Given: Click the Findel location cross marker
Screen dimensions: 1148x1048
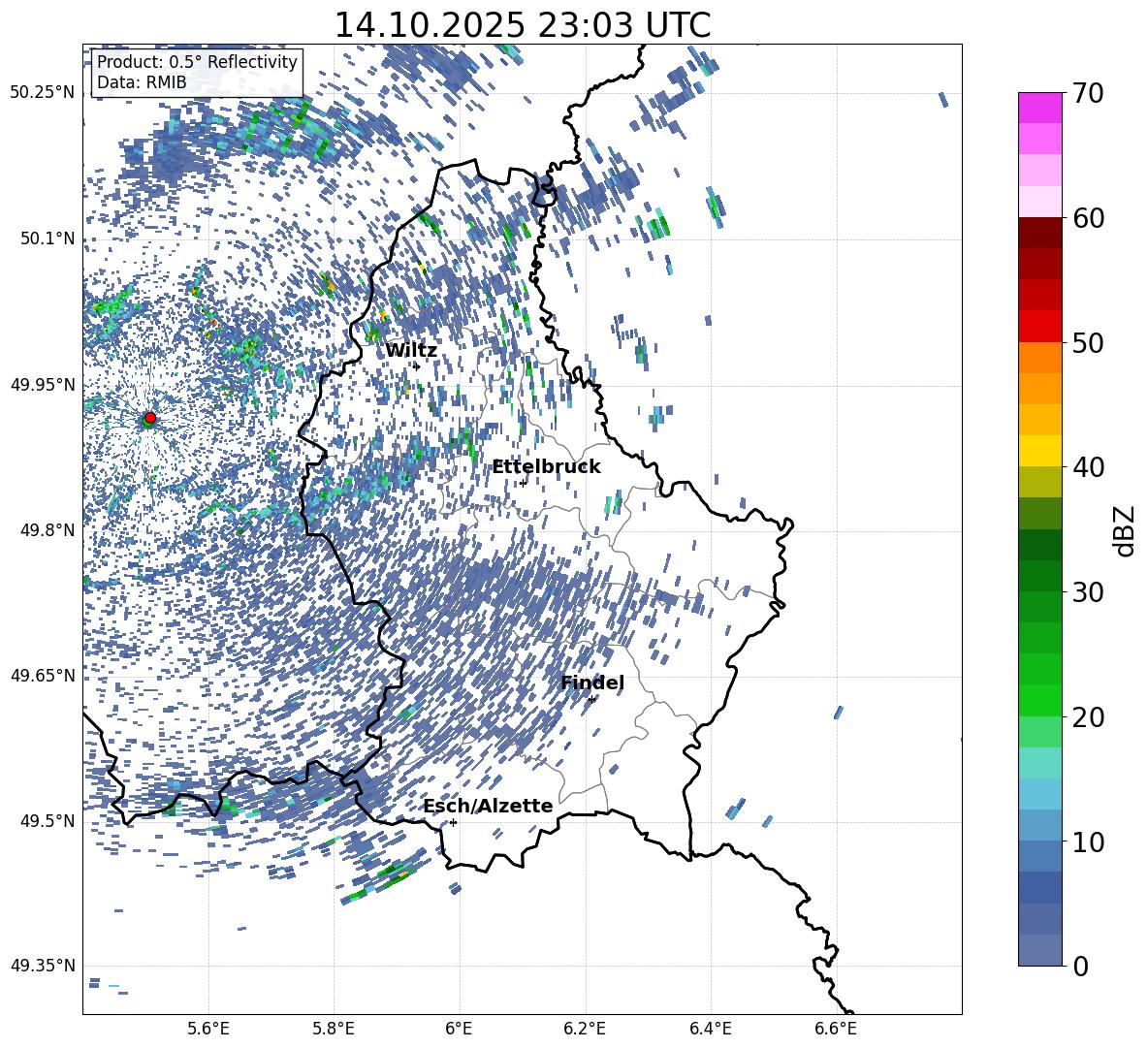Looking at the screenshot, I should click(x=591, y=700).
